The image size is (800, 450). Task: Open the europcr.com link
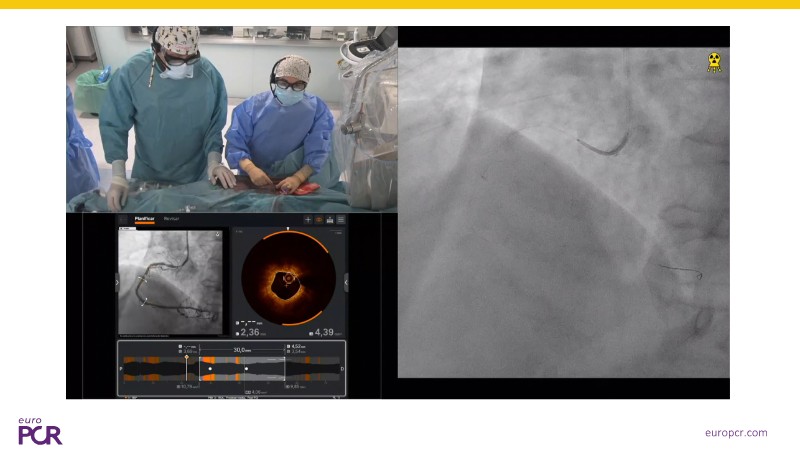pyautogui.click(x=736, y=432)
